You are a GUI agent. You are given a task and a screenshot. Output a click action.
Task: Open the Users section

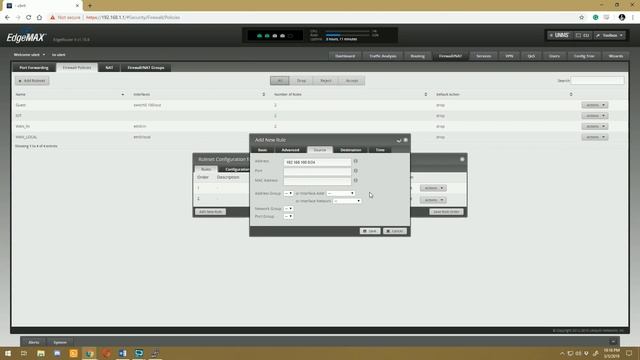coord(554,56)
